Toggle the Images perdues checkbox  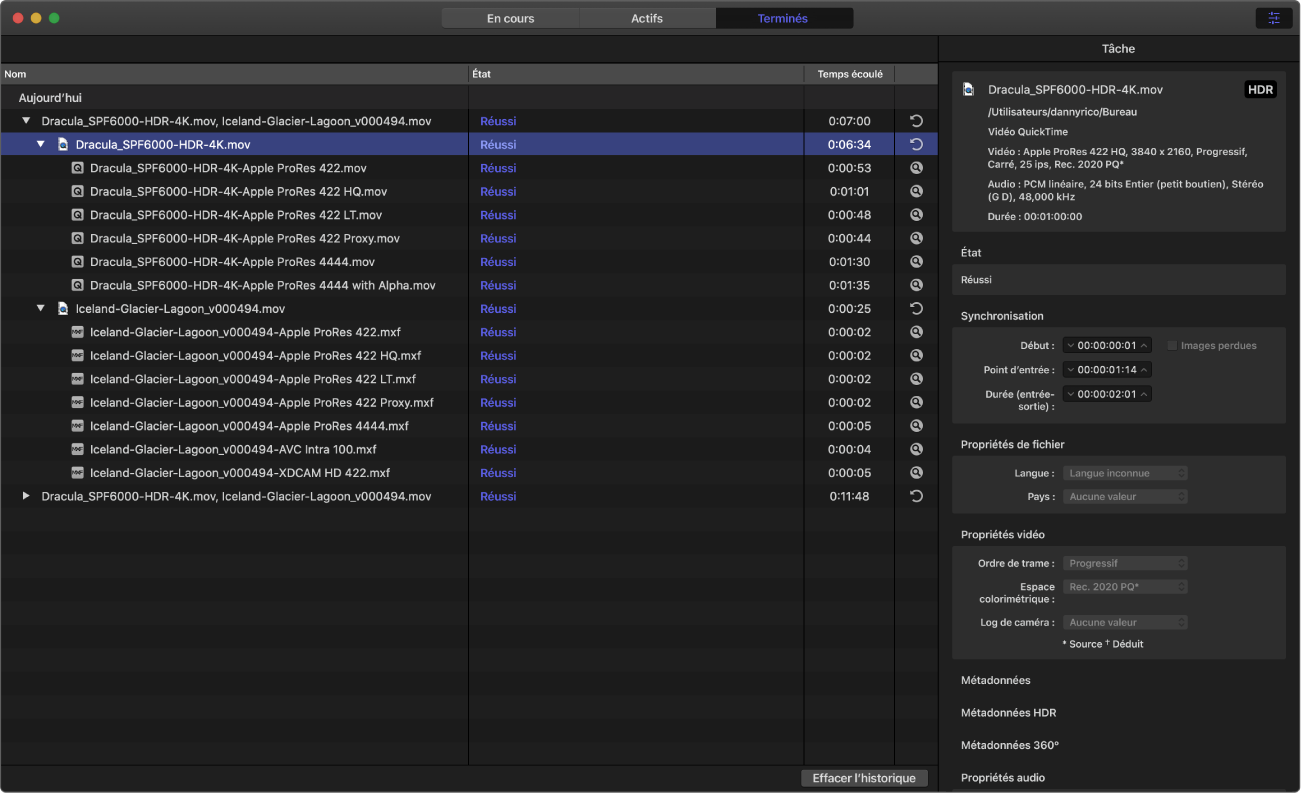click(1173, 345)
